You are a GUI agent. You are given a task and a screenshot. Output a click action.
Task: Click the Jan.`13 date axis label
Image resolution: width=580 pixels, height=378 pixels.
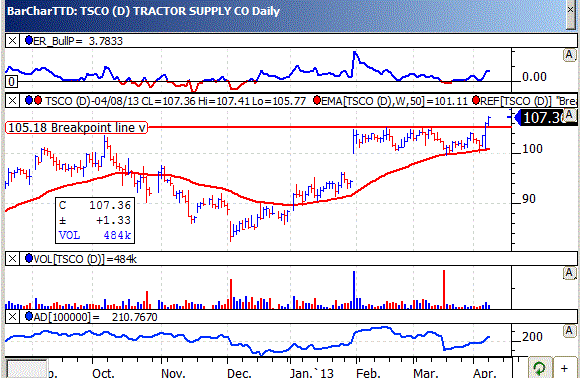[x=311, y=372]
